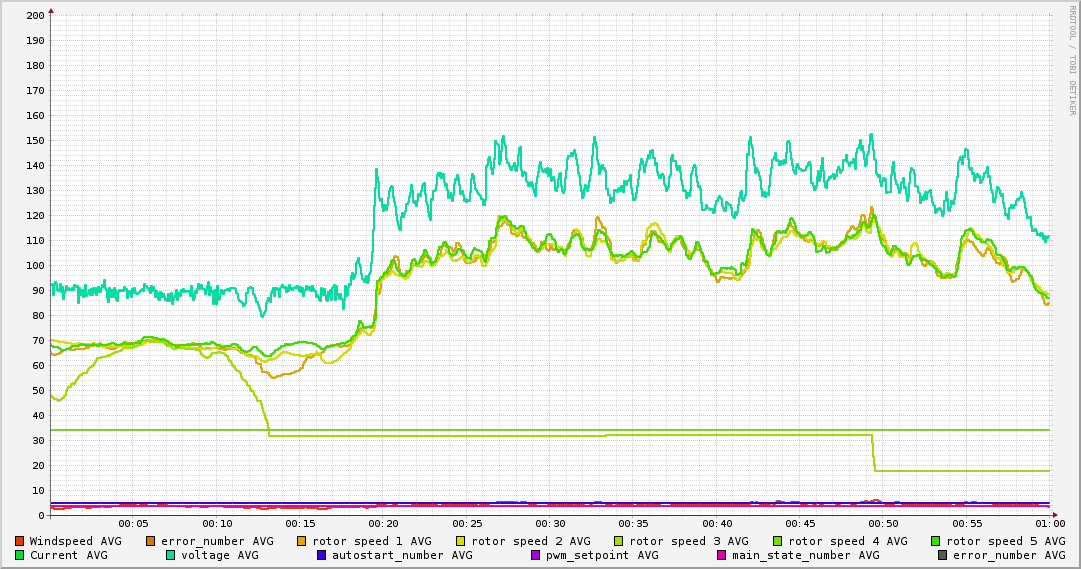Click the Windspeed AVG legend label text
The height and width of the screenshot is (569, 1081).
pyautogui.click(x=75, y=541)
